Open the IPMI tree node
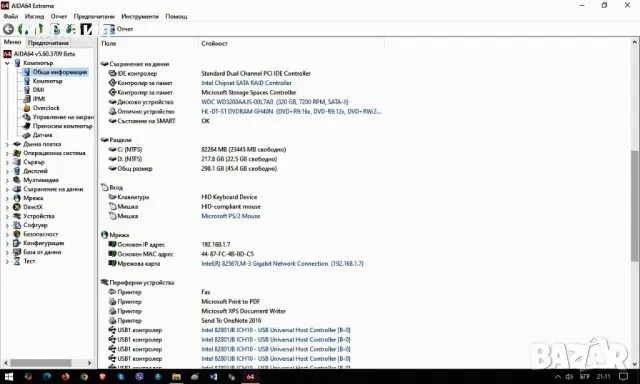 tap(39, 99)
